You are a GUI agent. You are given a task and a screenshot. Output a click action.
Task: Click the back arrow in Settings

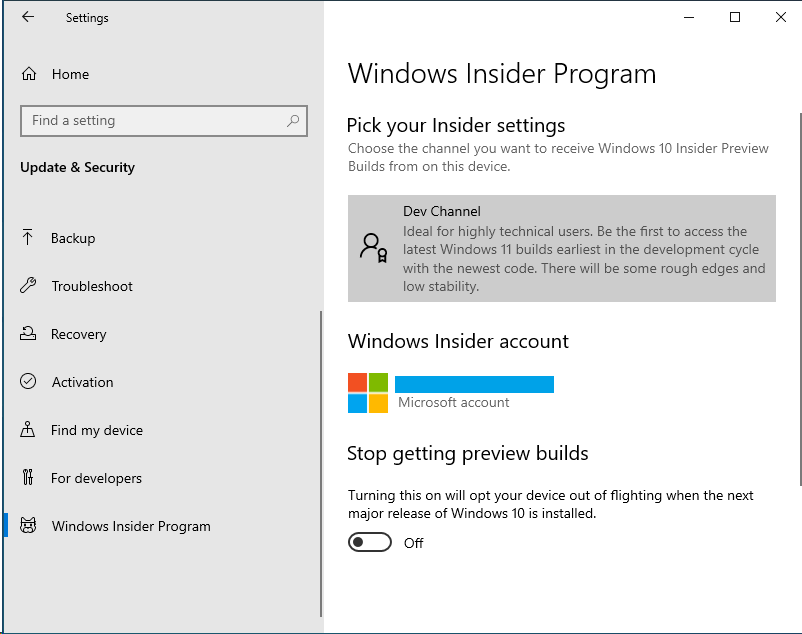[28, 17]
